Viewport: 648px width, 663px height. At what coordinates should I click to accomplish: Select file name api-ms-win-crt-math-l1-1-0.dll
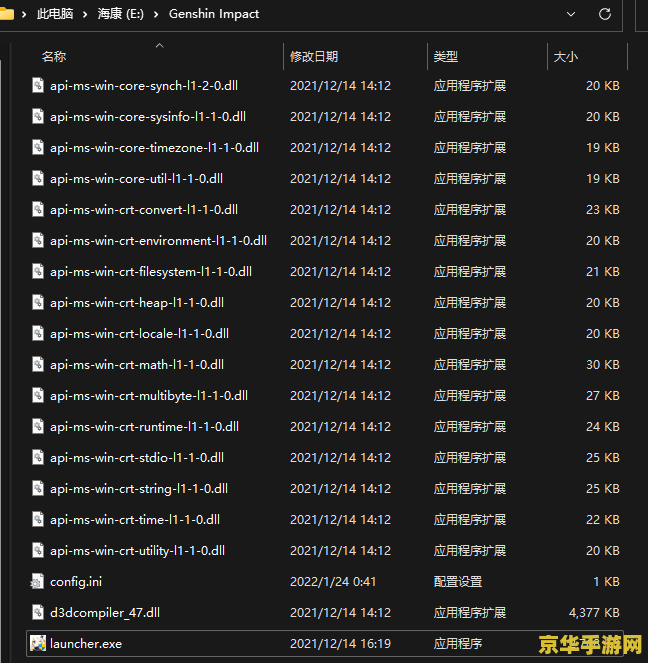tap(137, 365)
